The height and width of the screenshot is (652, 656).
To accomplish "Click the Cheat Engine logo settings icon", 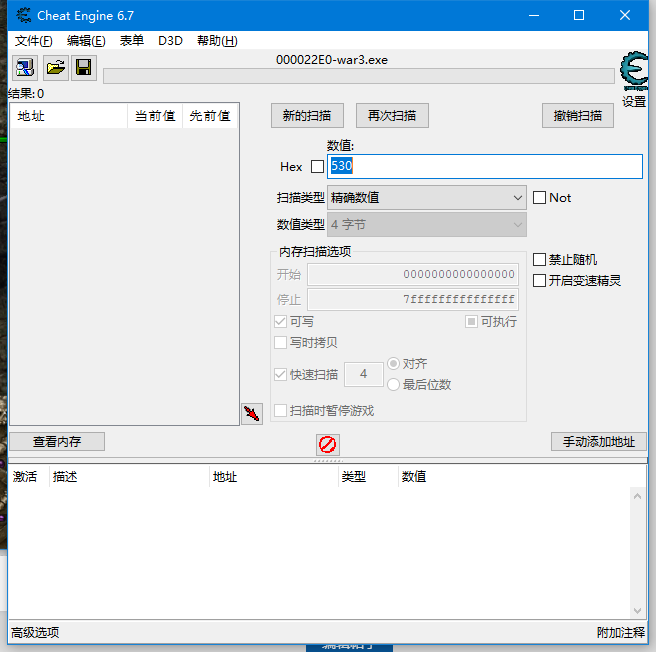I will click(x=634, y=71).
